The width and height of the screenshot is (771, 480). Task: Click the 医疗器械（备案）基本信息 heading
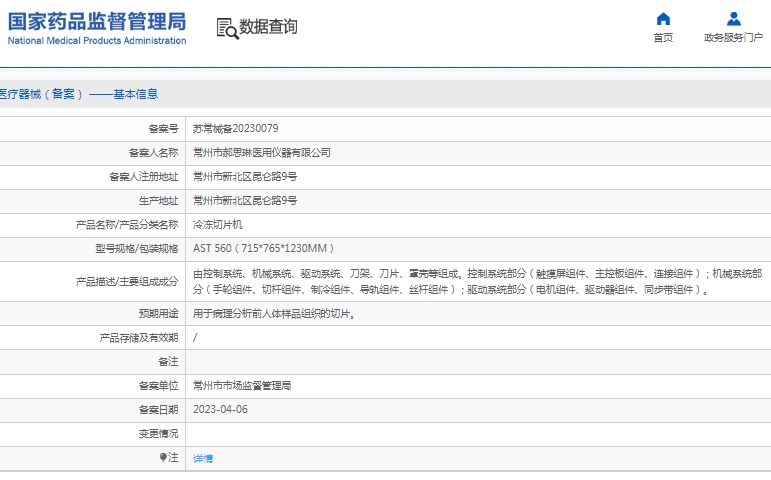click(79, 94)
